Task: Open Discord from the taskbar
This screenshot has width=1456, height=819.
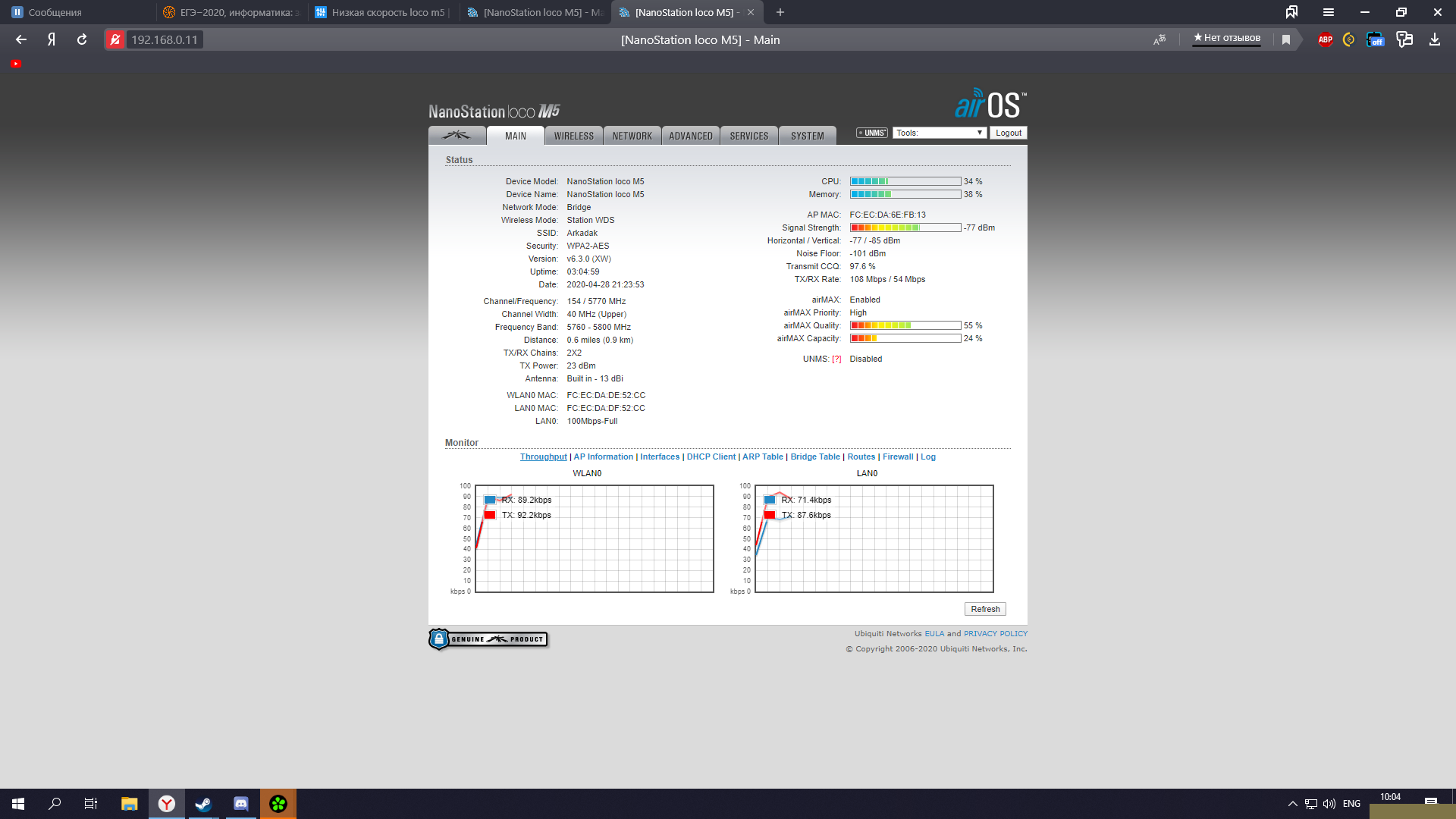Action: [240, 804]
